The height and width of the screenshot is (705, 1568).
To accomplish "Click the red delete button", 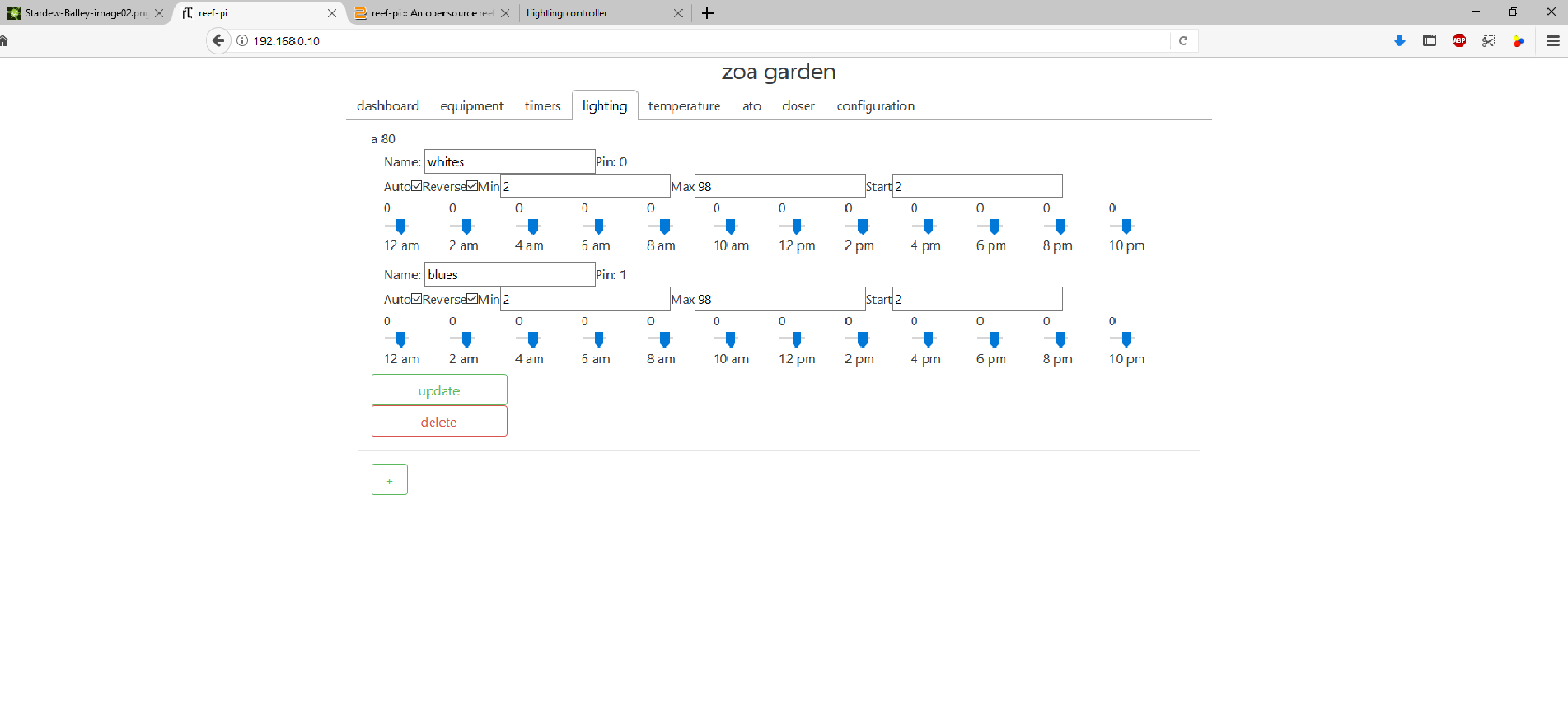I will pos(439,421).
